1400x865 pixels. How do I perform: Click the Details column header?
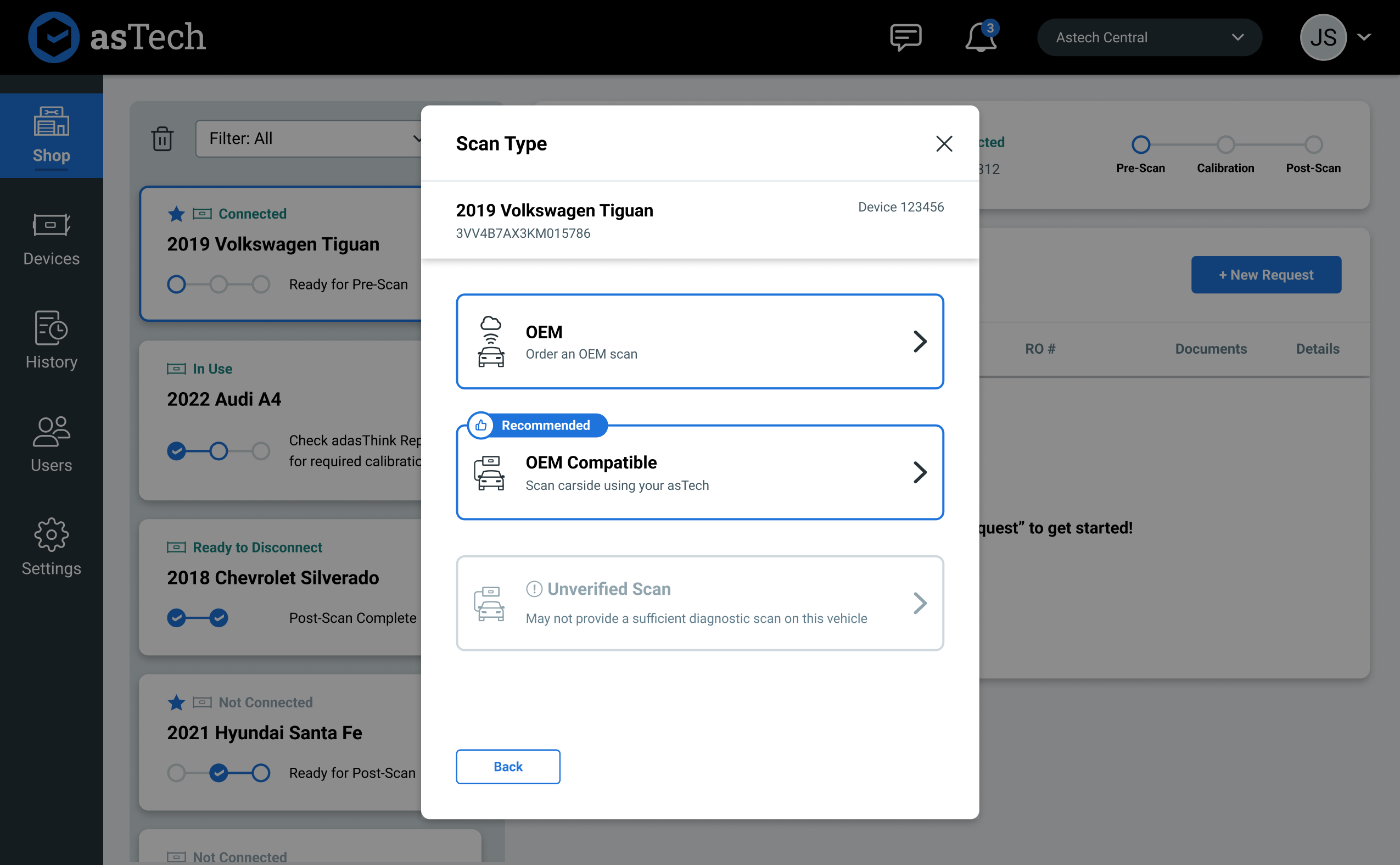[x=1318, y=349]
